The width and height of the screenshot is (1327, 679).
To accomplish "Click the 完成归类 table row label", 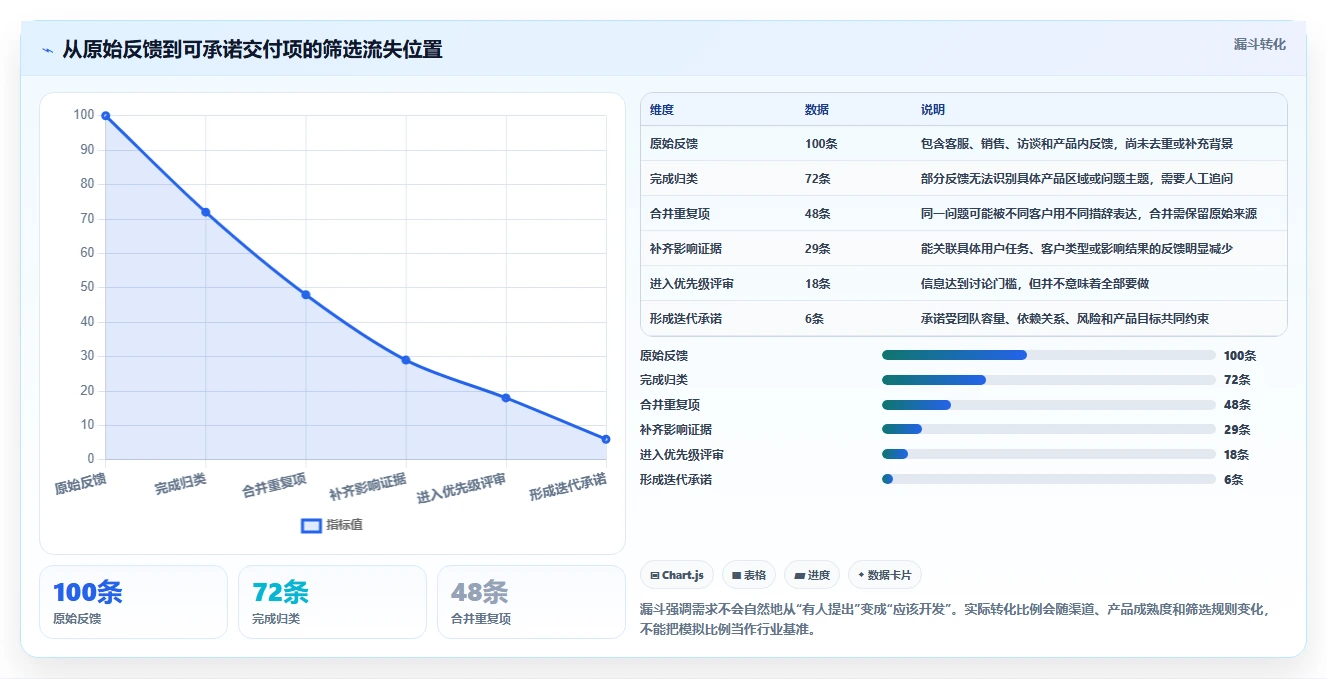I will pyautogui.click(x=674, y=179).
